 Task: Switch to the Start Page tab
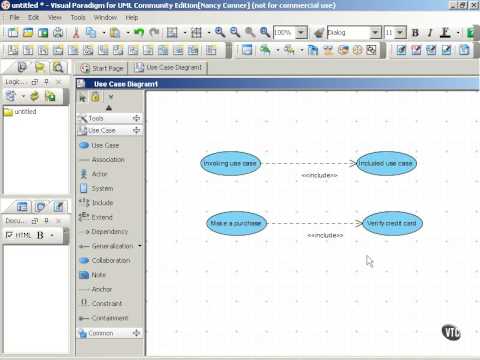click(102, 68)
